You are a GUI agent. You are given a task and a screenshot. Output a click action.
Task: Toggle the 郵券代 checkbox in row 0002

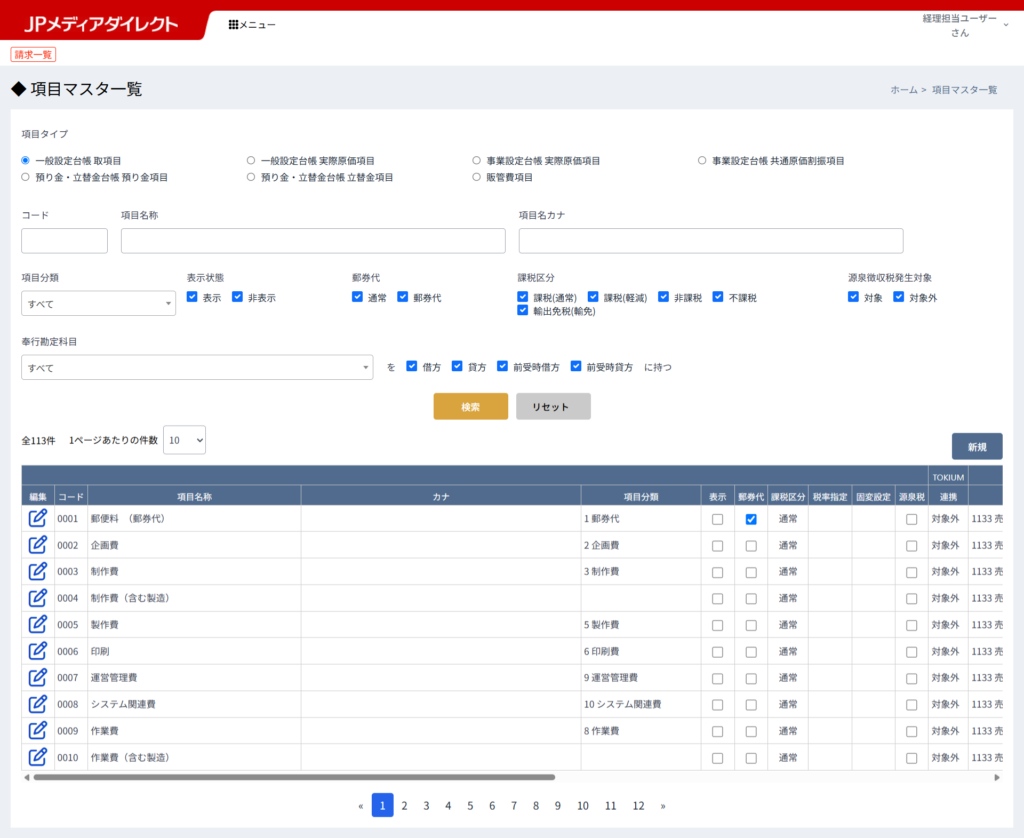coord(751,546)
